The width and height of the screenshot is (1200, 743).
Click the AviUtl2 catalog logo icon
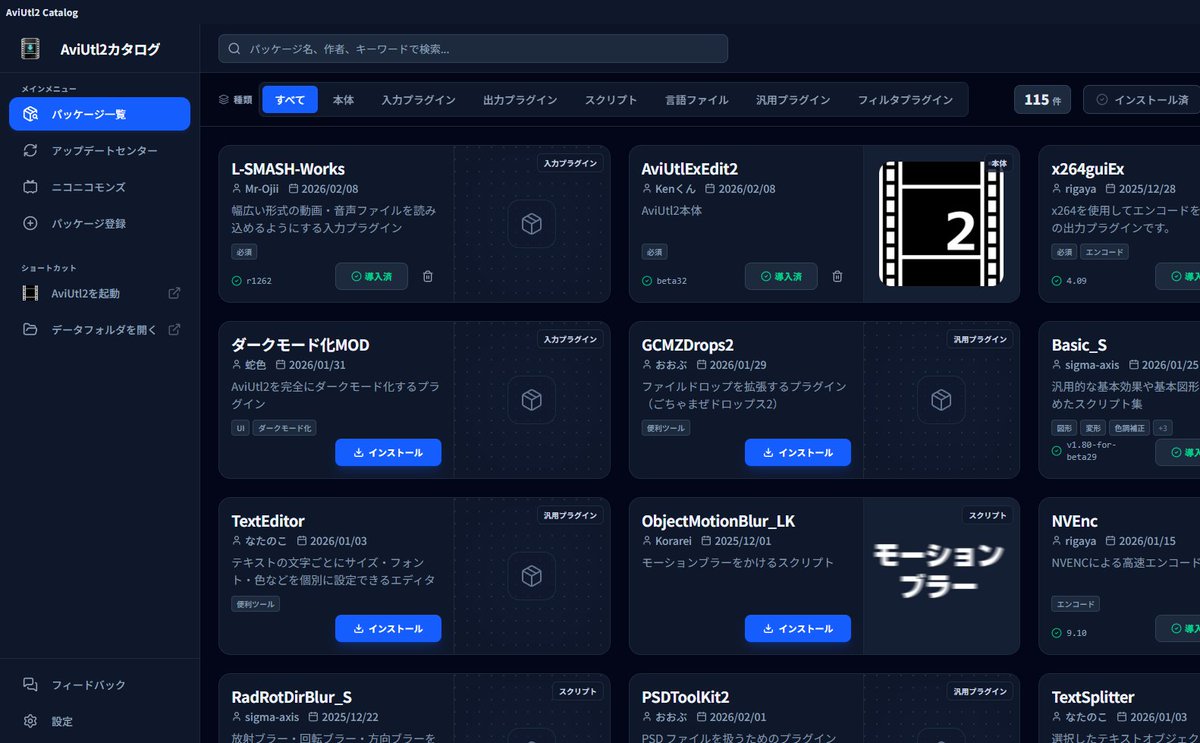[31, 49]
